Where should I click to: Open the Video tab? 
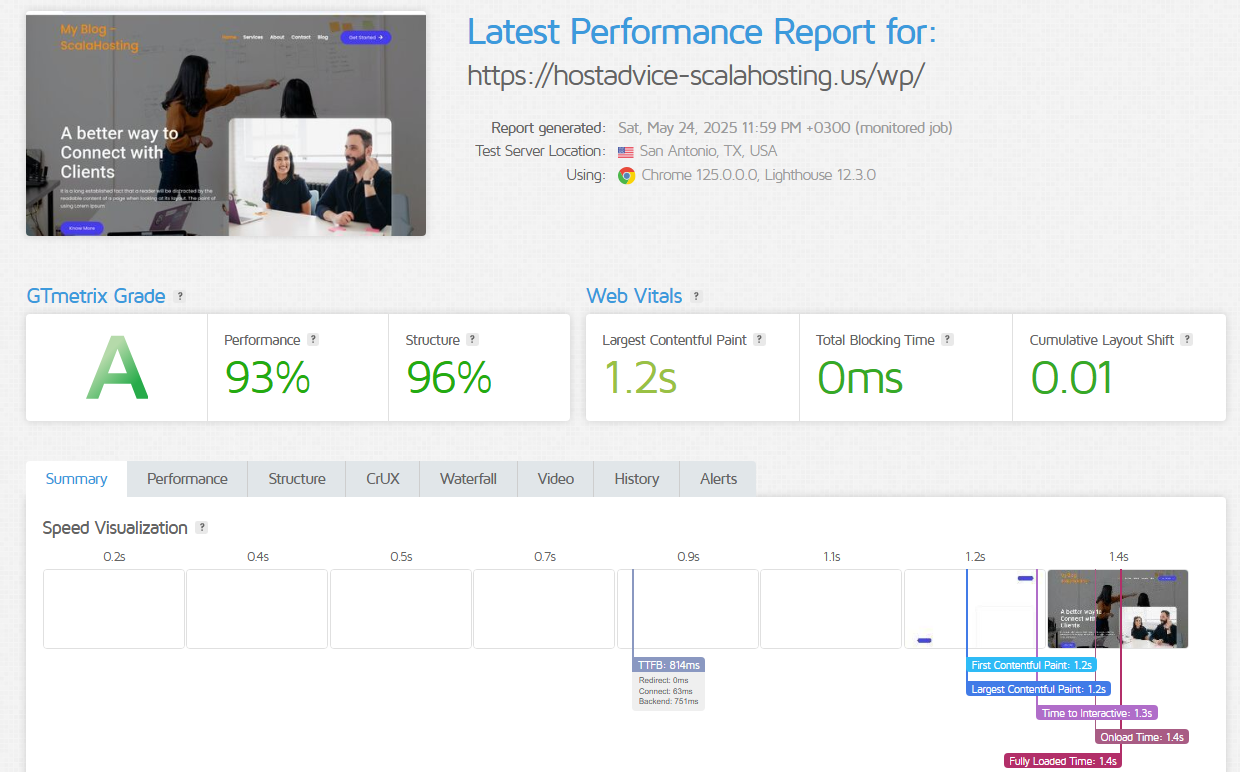[x=555, y=479]
